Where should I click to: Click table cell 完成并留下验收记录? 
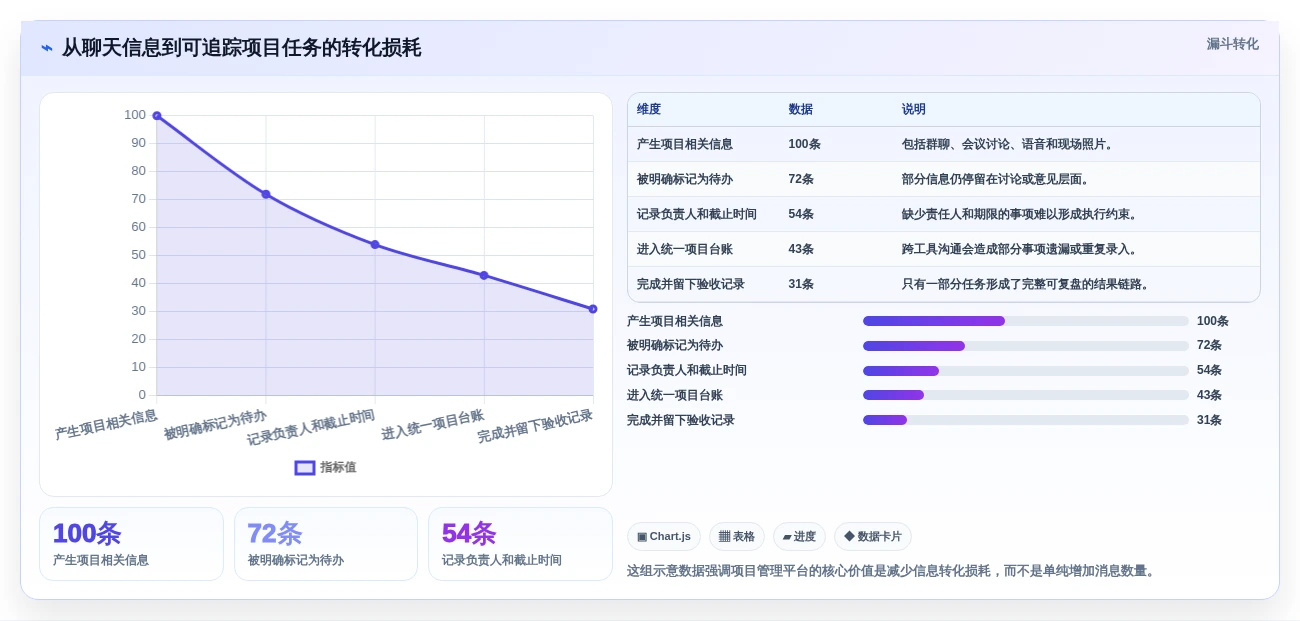[691, 284]
